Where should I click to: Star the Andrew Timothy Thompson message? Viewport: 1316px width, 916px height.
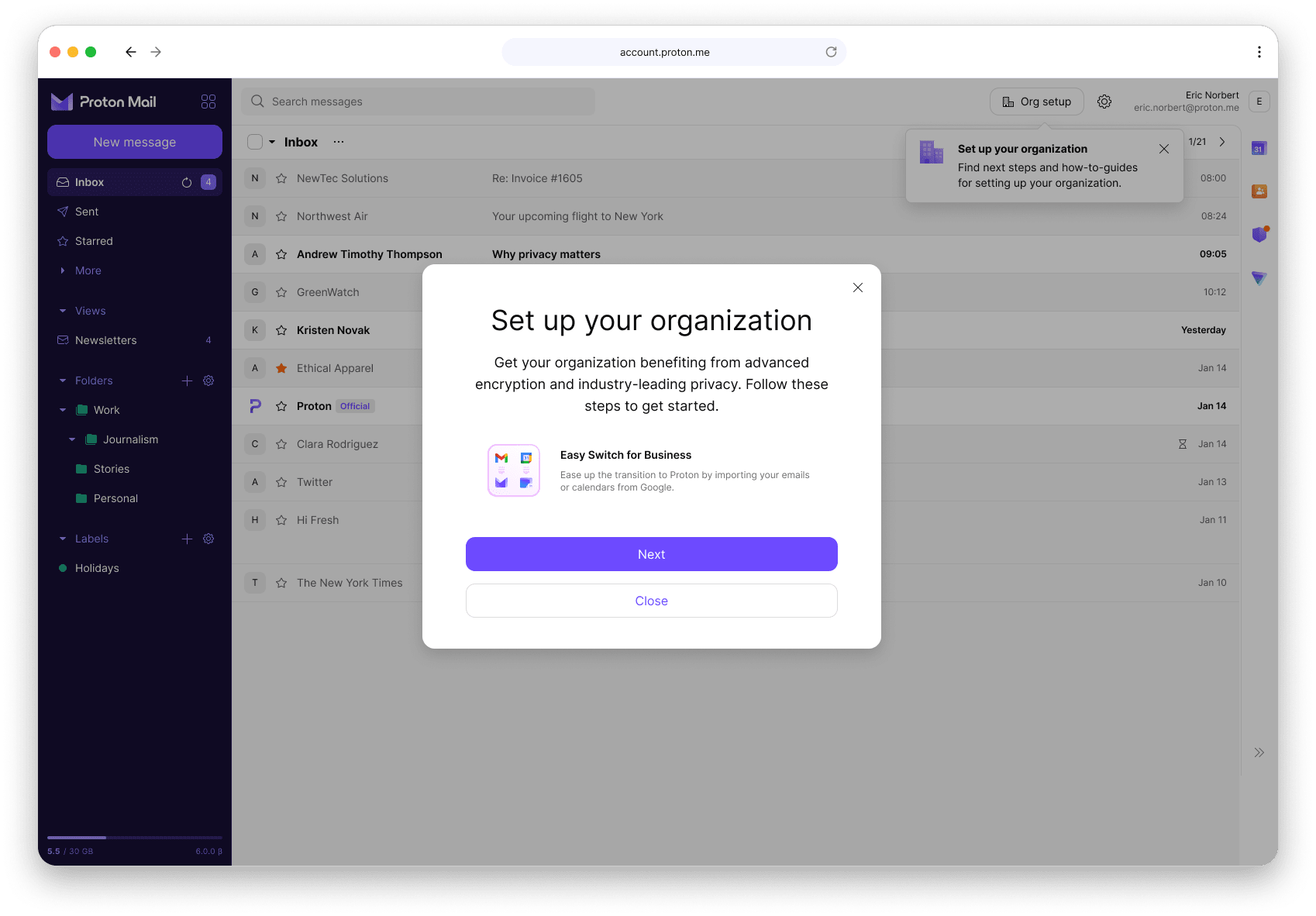click(x=281, y=254)
